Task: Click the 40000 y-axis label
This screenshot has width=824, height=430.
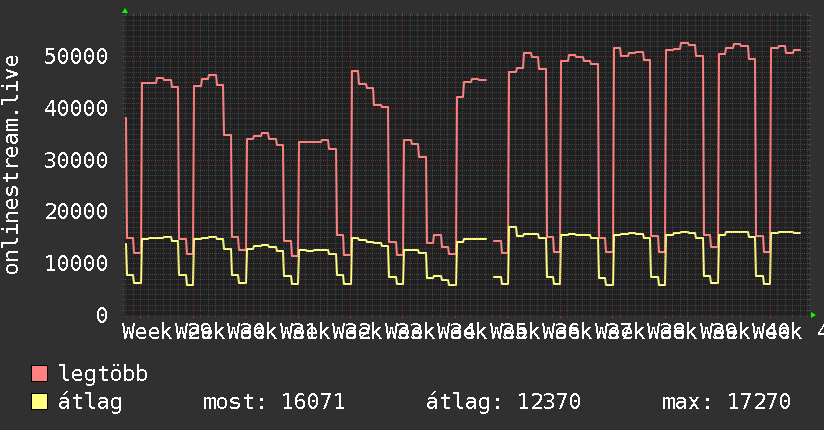Action: click(76, 108)
